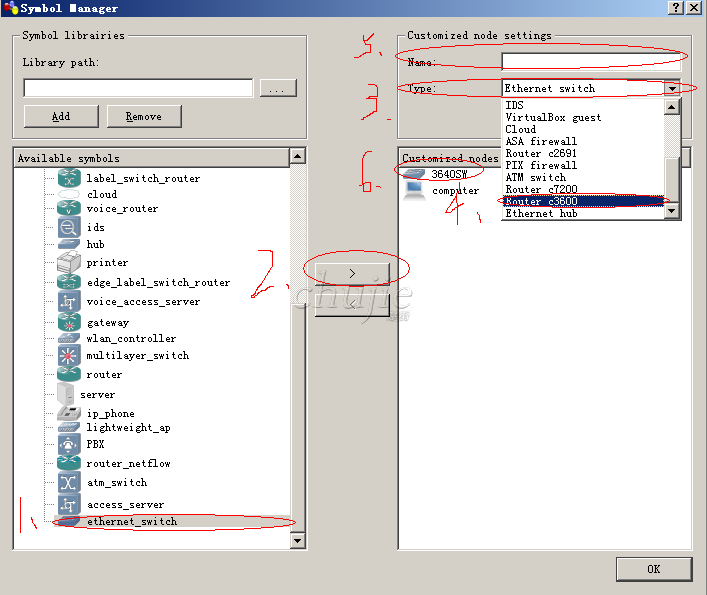Select the edge_label_switch_router icon
707x595 pixels.
pos(69,282)
